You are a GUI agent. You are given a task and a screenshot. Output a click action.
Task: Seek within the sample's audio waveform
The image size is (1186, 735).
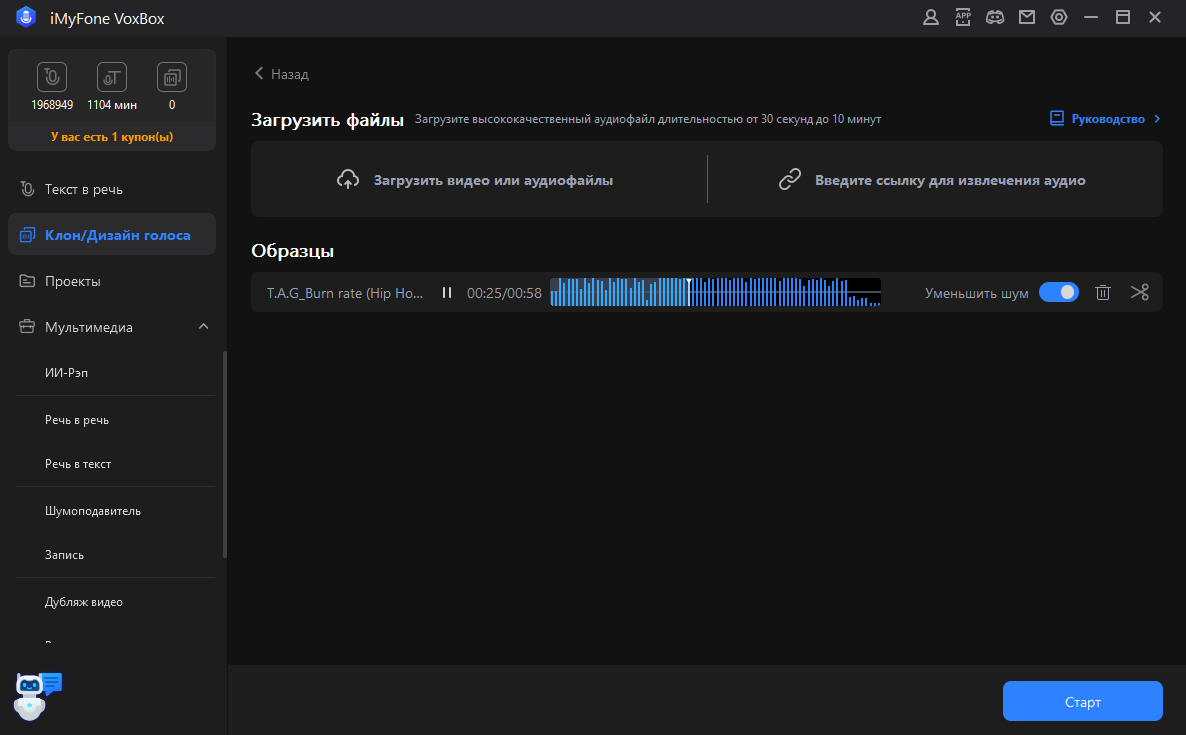coord(715,292)
